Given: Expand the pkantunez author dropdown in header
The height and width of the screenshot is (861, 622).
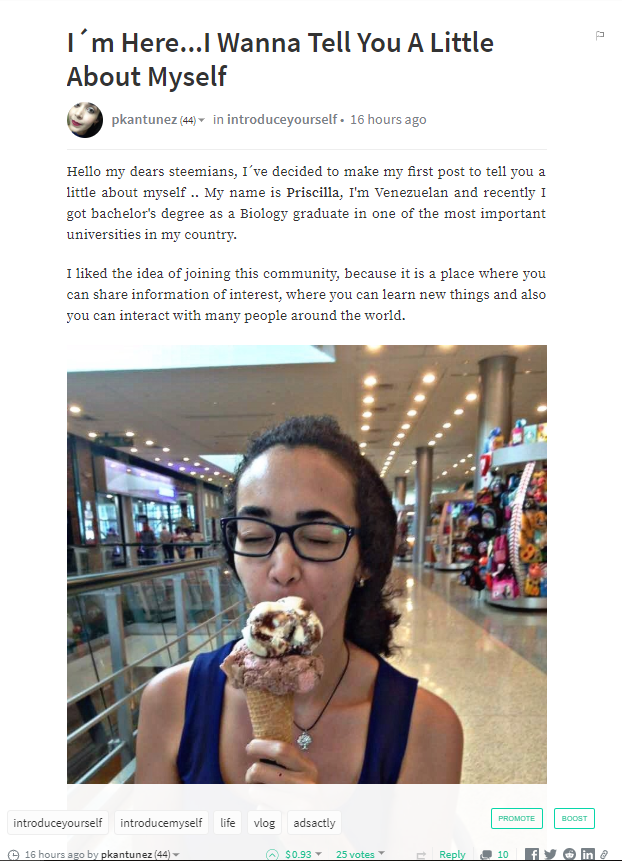Looking at the screenshot, I should (x=201, y=120).
